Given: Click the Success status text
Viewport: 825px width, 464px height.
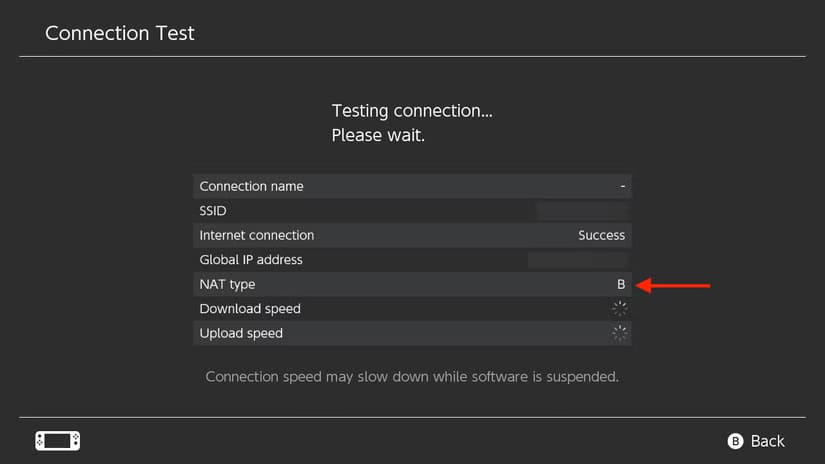Looking at the screenshot, I should (x=601, y=235).
